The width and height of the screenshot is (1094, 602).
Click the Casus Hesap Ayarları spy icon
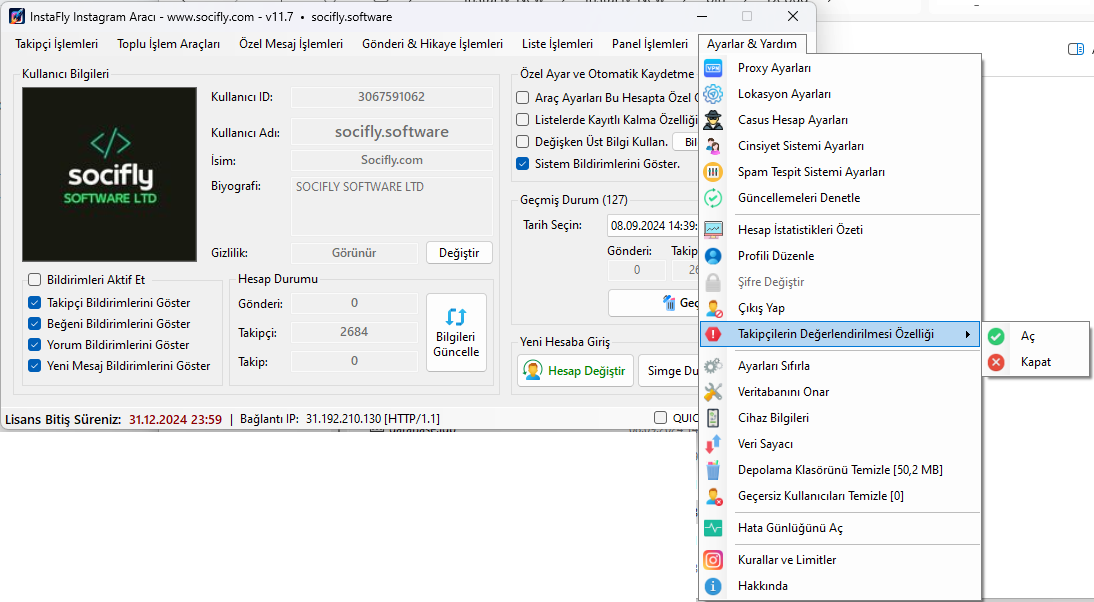pos(713,120)
